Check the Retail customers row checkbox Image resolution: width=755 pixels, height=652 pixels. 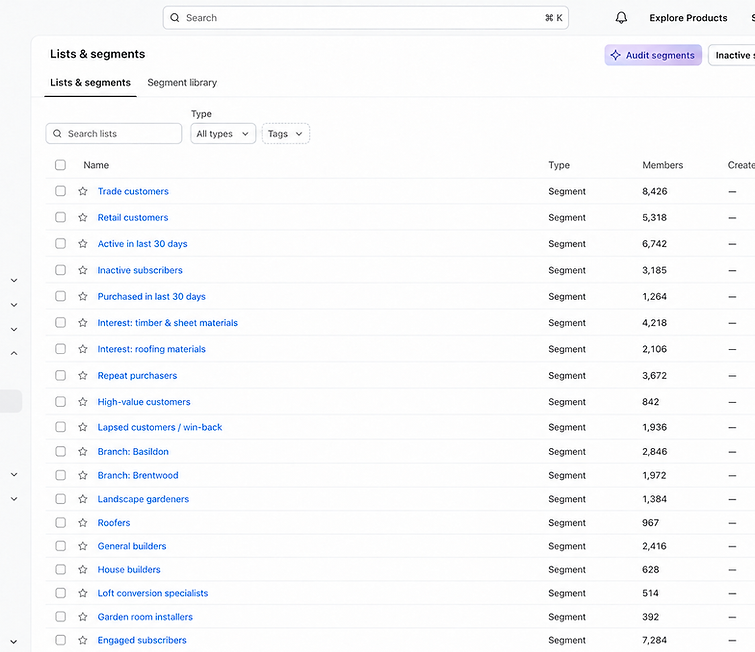(x=60, y=217)
